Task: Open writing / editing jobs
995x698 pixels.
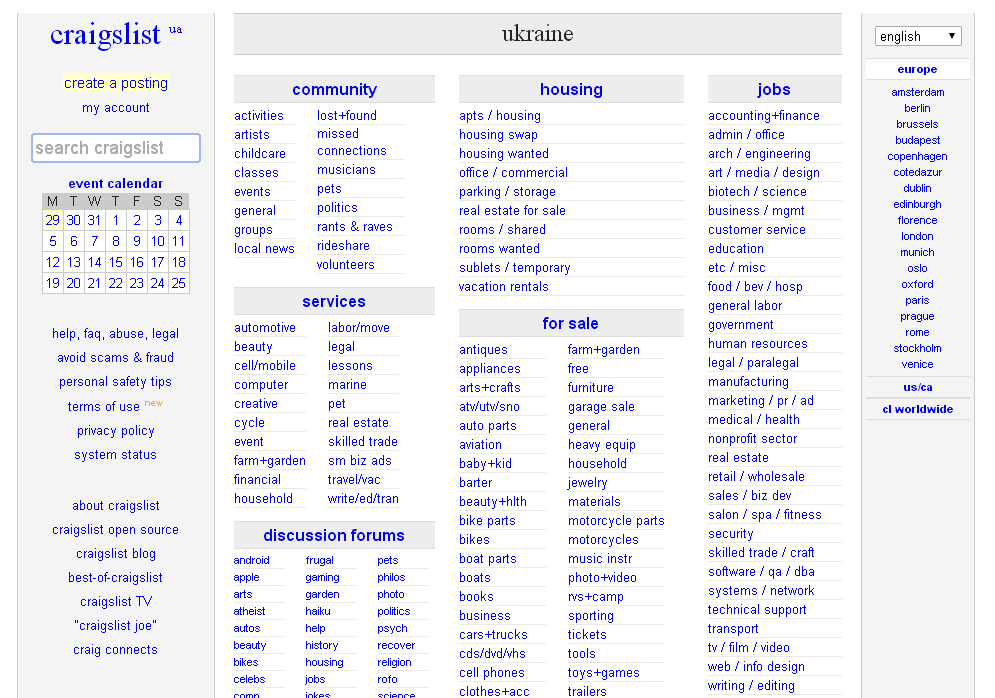Action: coord(751,686)
